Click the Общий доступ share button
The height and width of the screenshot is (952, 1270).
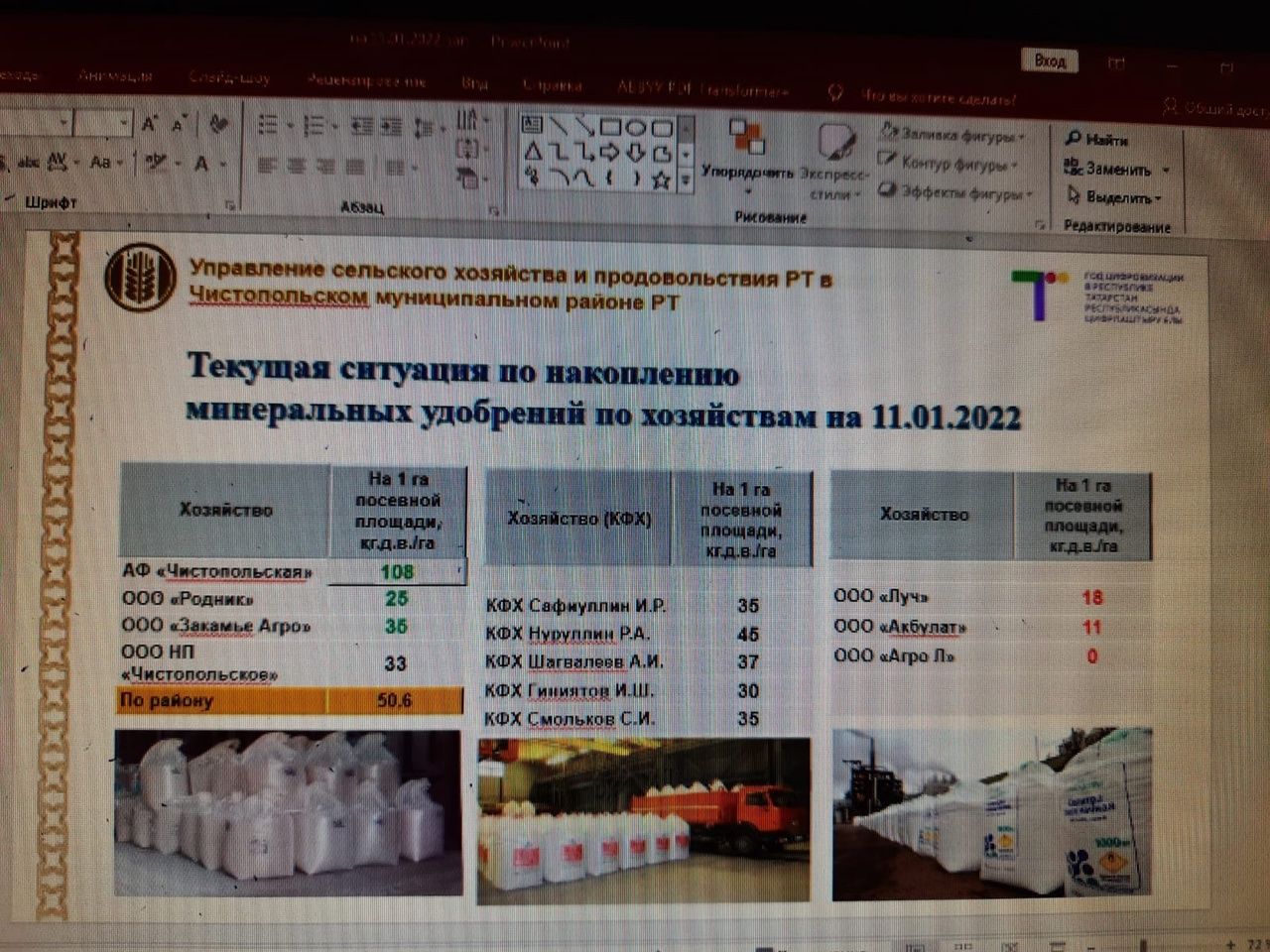tap(1216, 108)
